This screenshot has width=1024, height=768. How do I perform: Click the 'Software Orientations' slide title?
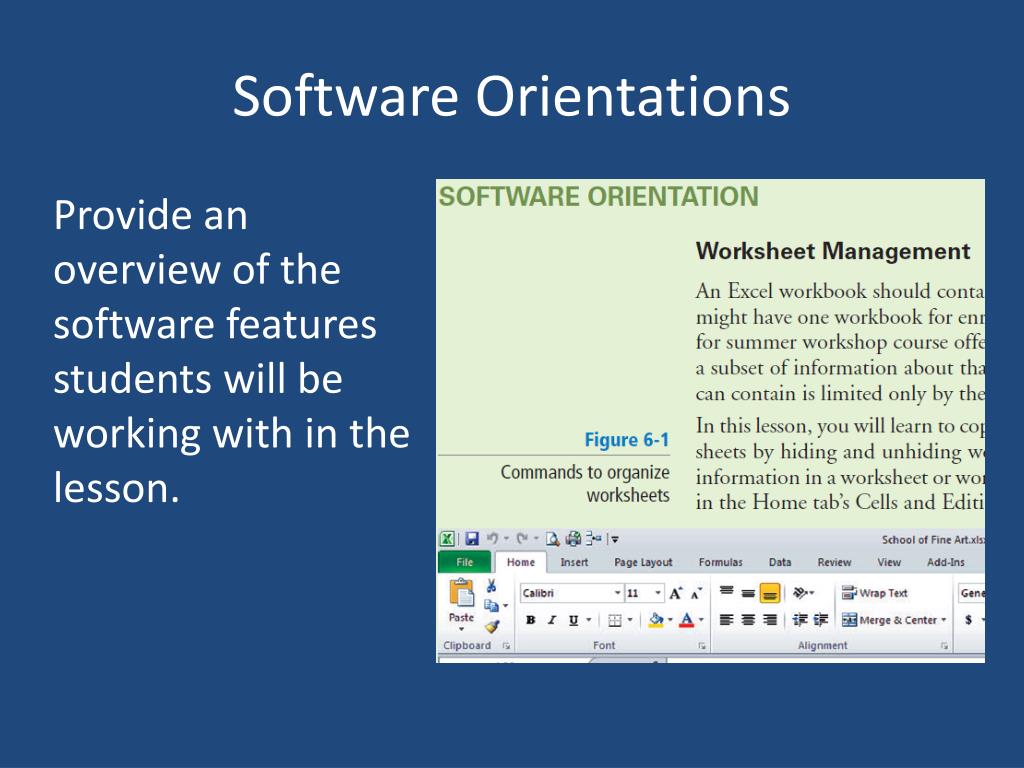click(x=511, y=96)
